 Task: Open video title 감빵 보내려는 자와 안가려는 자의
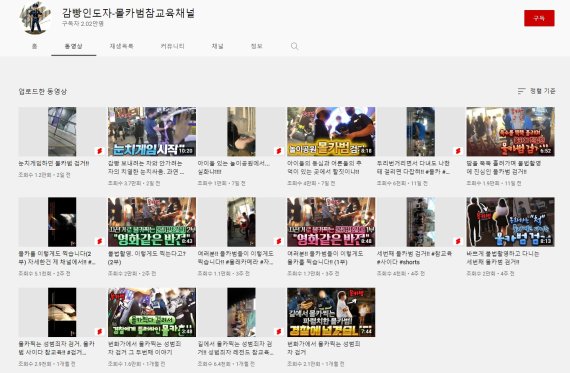[x=145, y=168]
